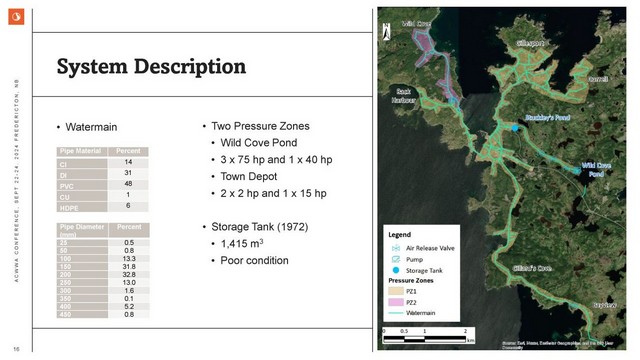
Task: Click the Wild Cove Pond map label
Action: click(596, 170)
